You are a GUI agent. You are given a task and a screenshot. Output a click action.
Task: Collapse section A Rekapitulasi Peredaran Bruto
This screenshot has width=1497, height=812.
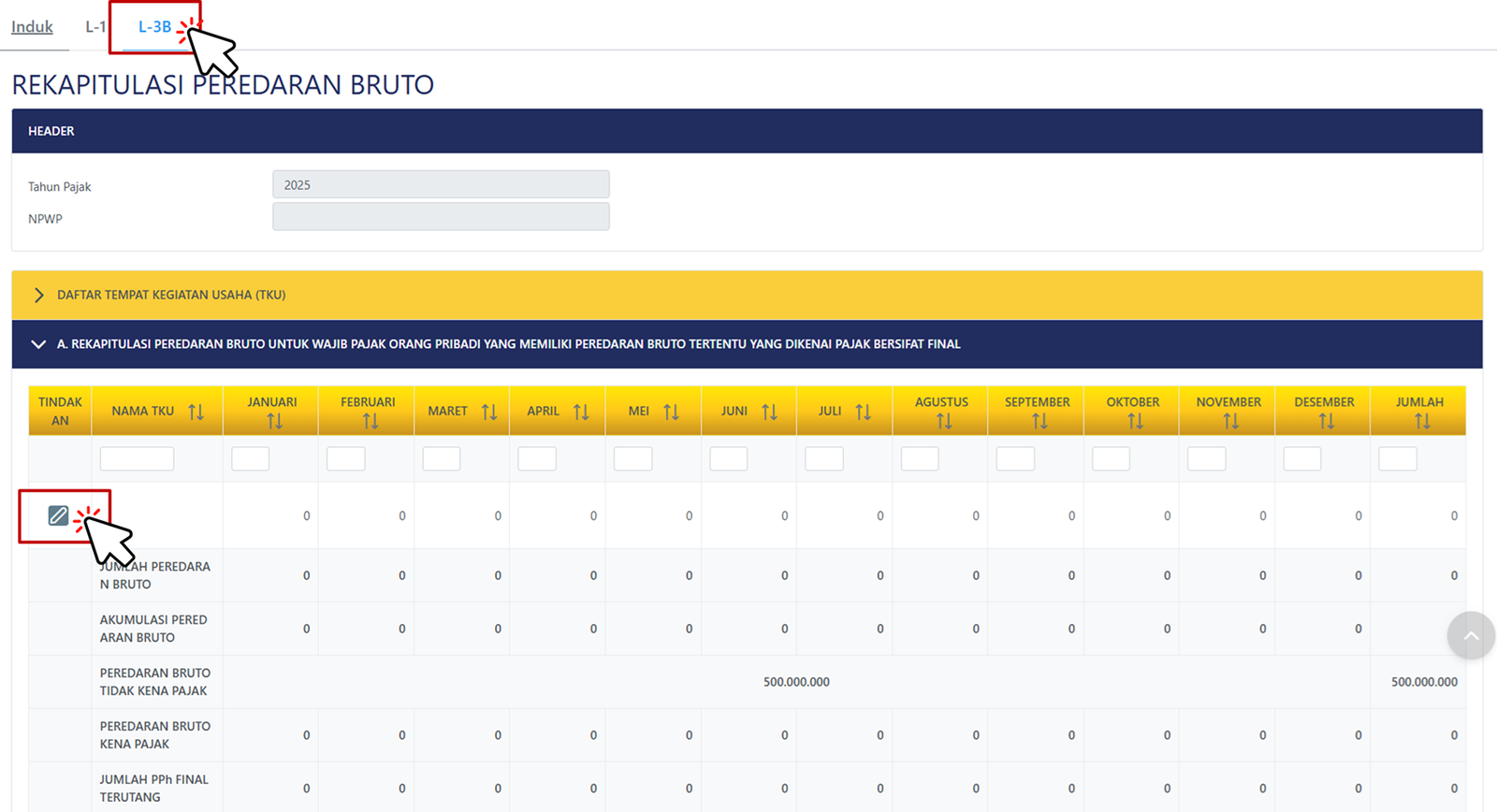(x=38, y=344)
